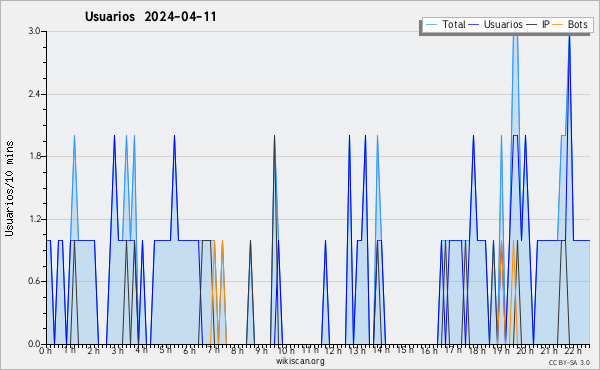The image size is (600, 370).
Task: Click the '3 h' x-axis label
Action: pyautogui.click(x=117, y=350)
